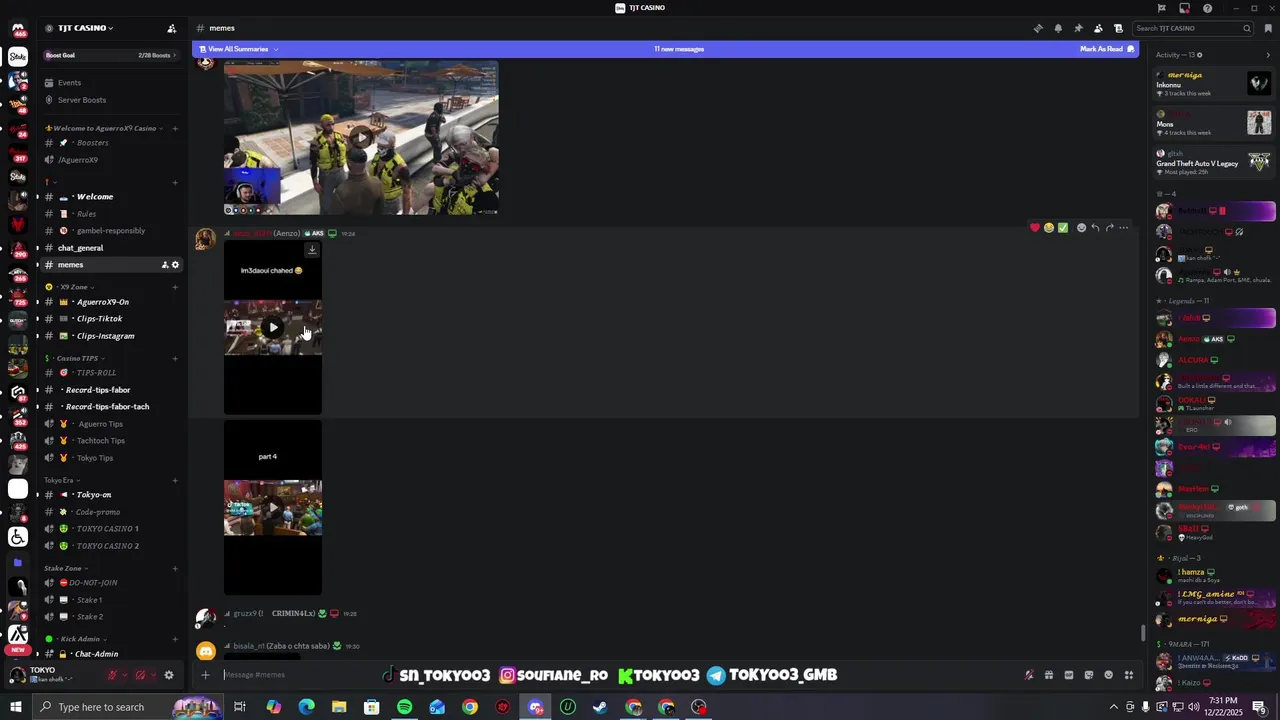The image size is (1280, 720).
Task: Add channel to Stake Zone category
Action: tap(175, 569)
